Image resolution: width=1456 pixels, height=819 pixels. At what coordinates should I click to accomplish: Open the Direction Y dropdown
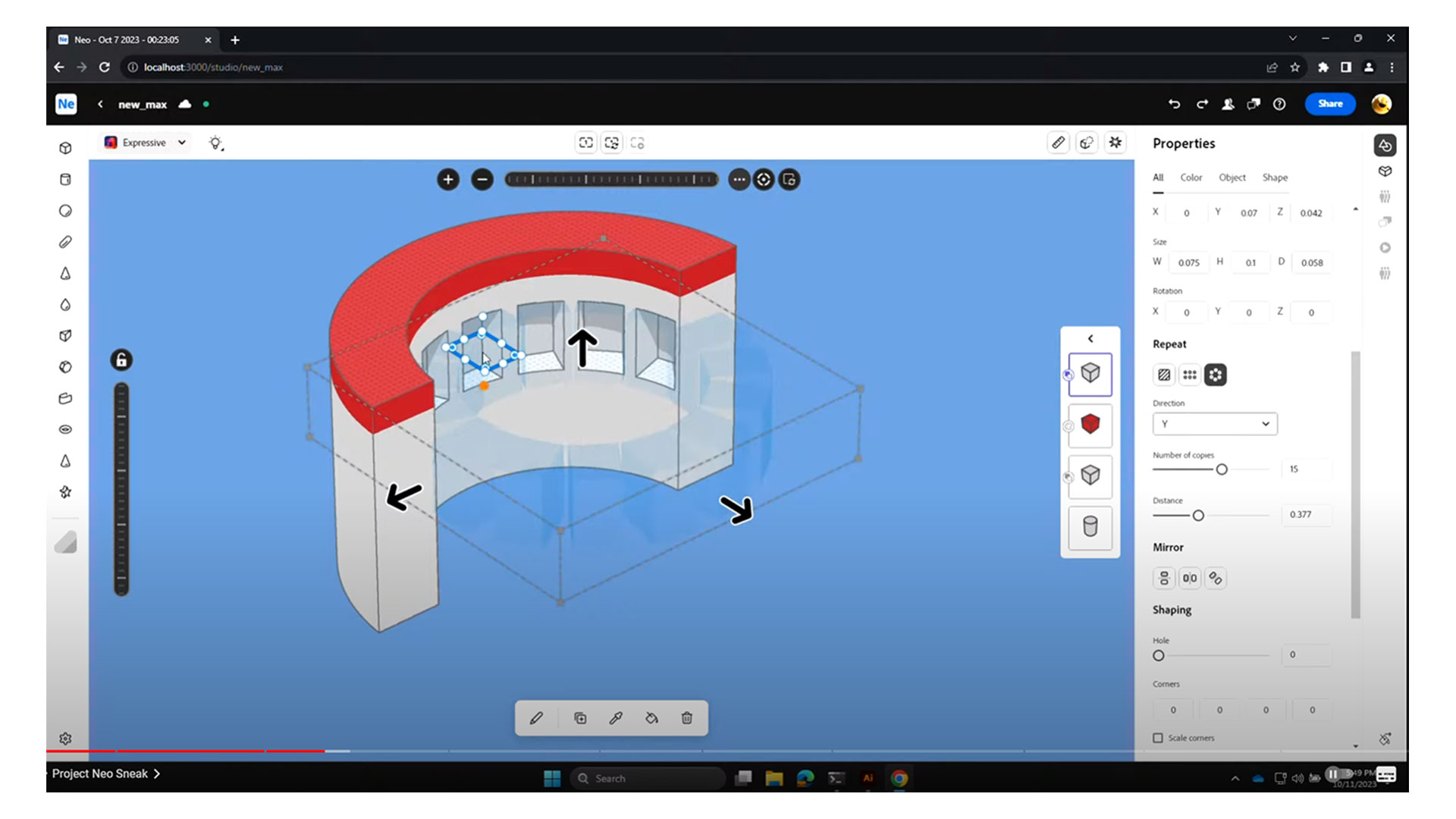pyautogui.click(x=1215, y=424)
